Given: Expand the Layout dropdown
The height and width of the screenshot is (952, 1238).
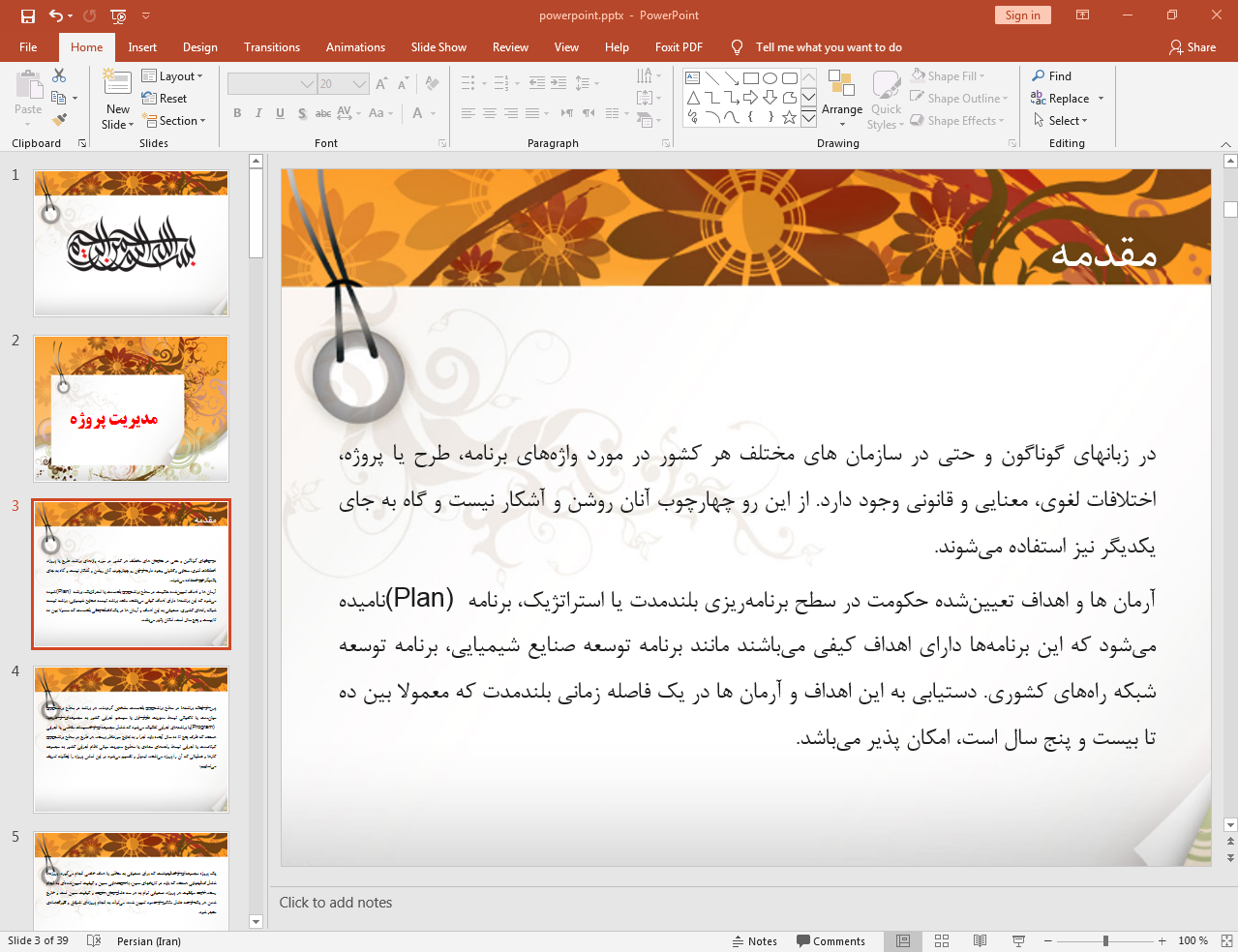Looking at the screenshot, I should pyautogui.click(x=172, y=76).
